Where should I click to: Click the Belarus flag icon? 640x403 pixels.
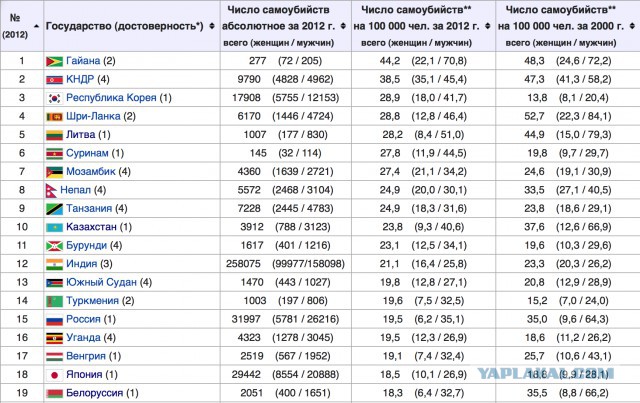[x=54, y=394]
